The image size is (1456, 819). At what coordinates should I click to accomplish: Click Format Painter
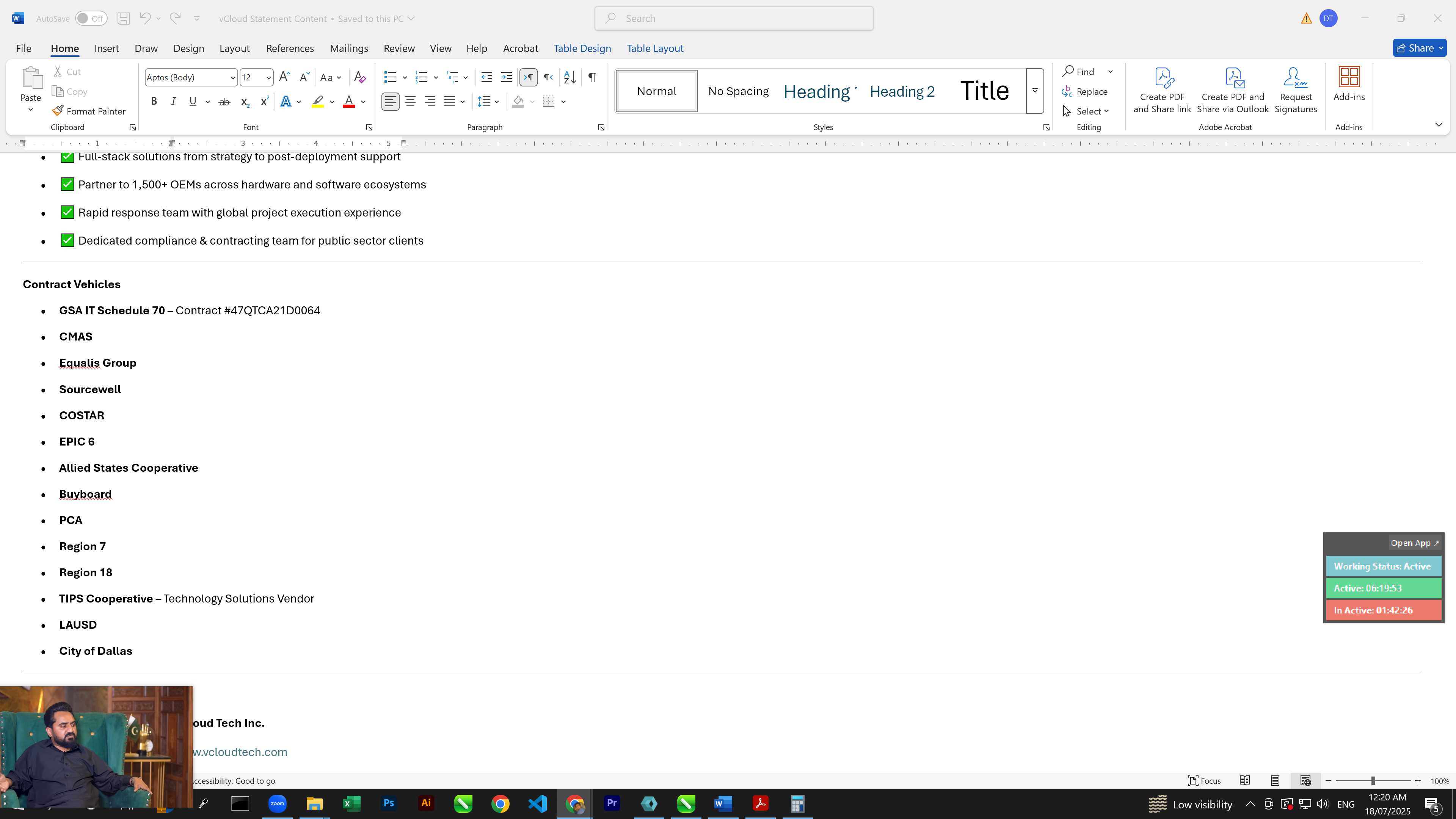89,111
